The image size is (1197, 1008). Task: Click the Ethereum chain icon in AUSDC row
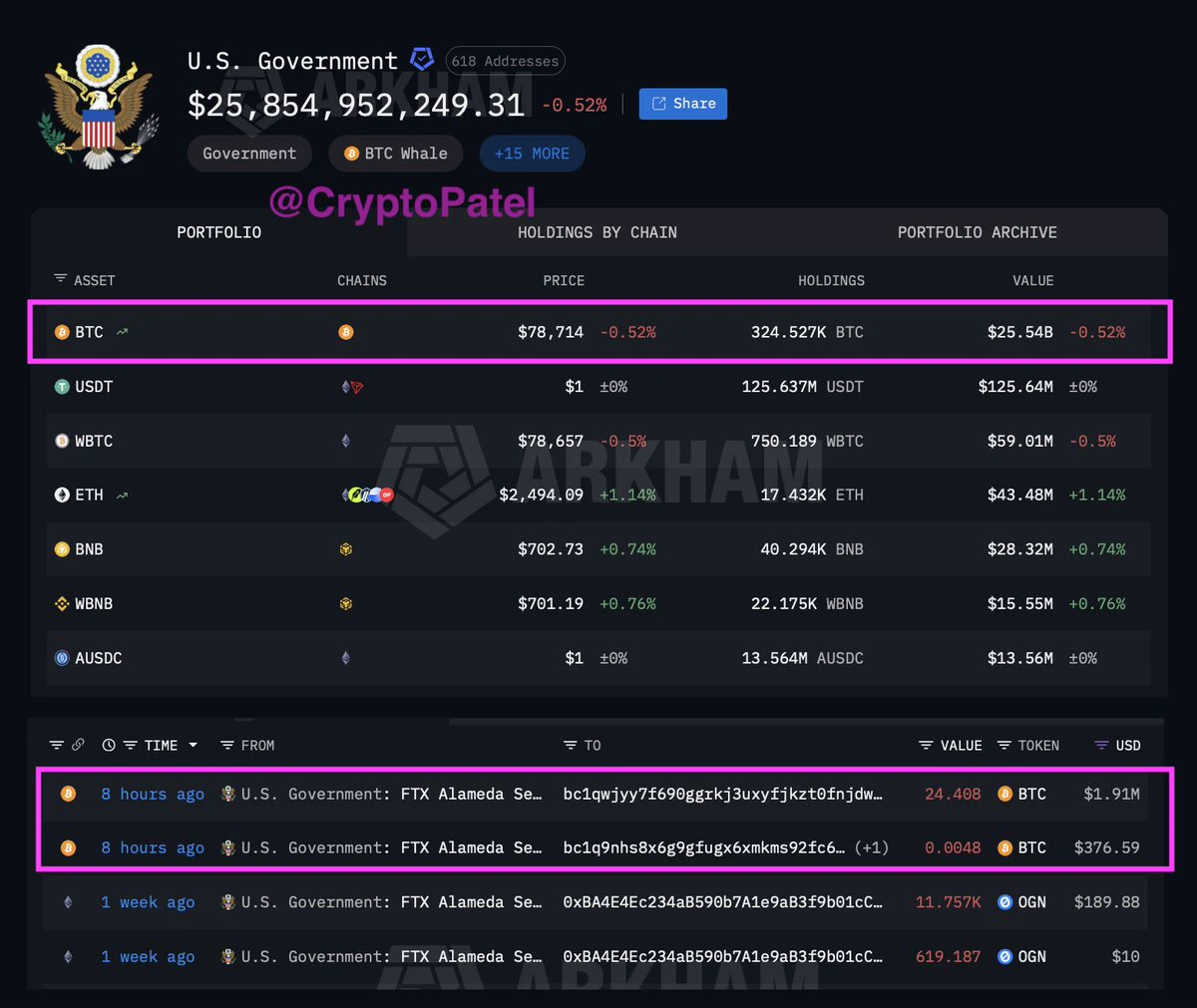coord(346,658)
